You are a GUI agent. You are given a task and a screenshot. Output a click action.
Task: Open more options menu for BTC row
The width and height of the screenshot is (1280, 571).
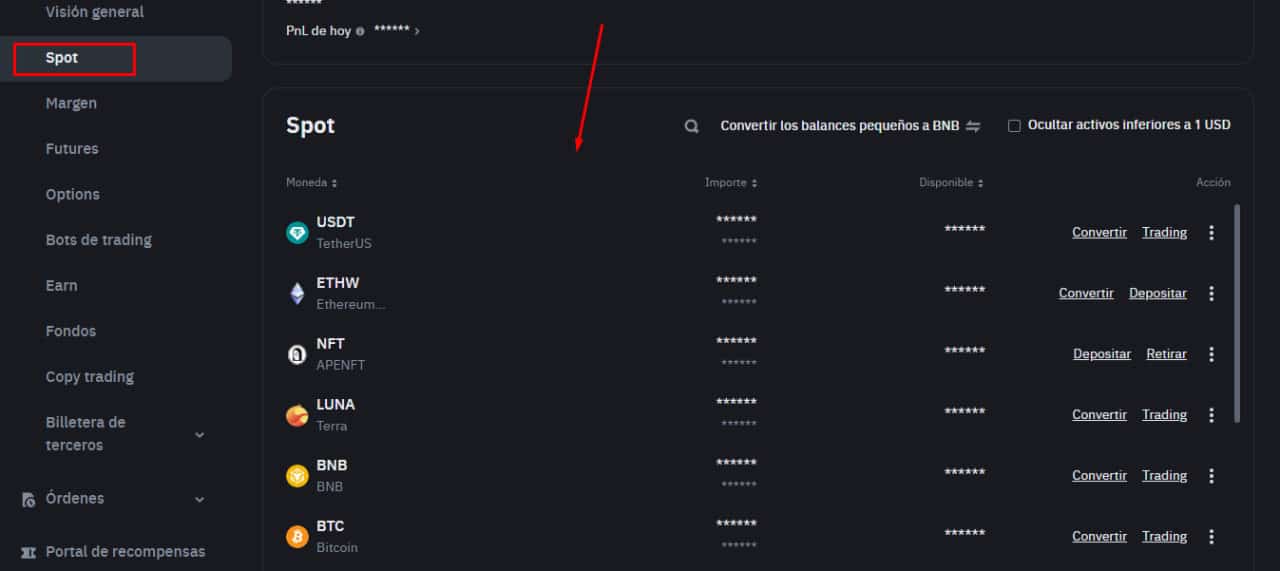click(1211, 537)
